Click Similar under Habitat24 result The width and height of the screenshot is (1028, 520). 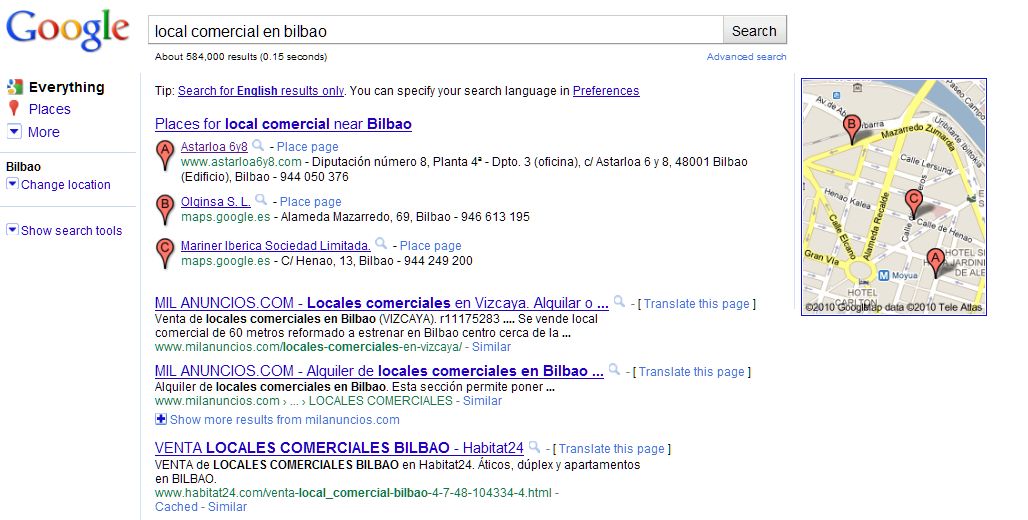tap(227, 507)
